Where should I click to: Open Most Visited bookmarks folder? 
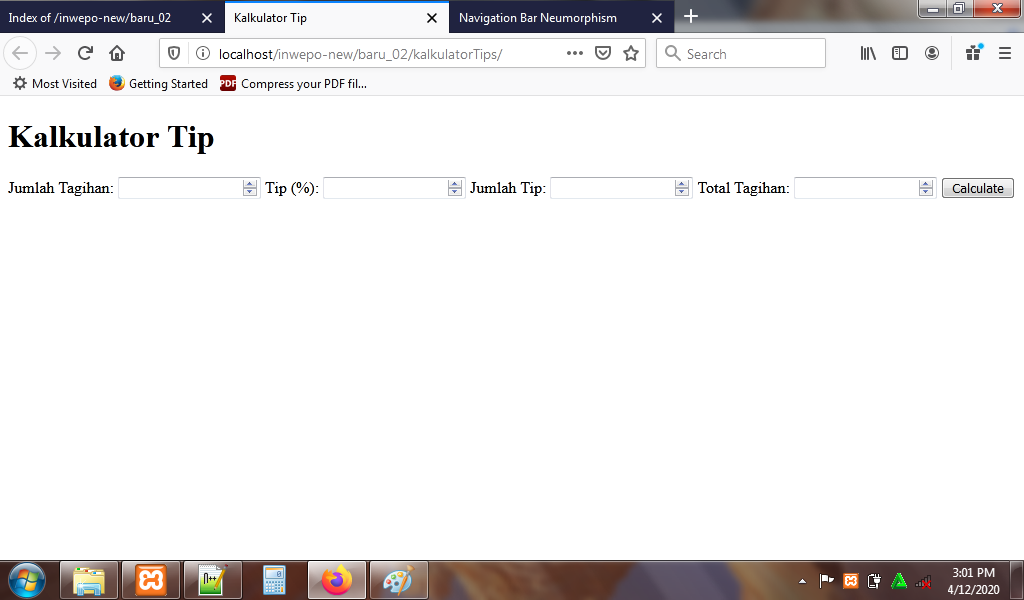[x=55, y=84]
